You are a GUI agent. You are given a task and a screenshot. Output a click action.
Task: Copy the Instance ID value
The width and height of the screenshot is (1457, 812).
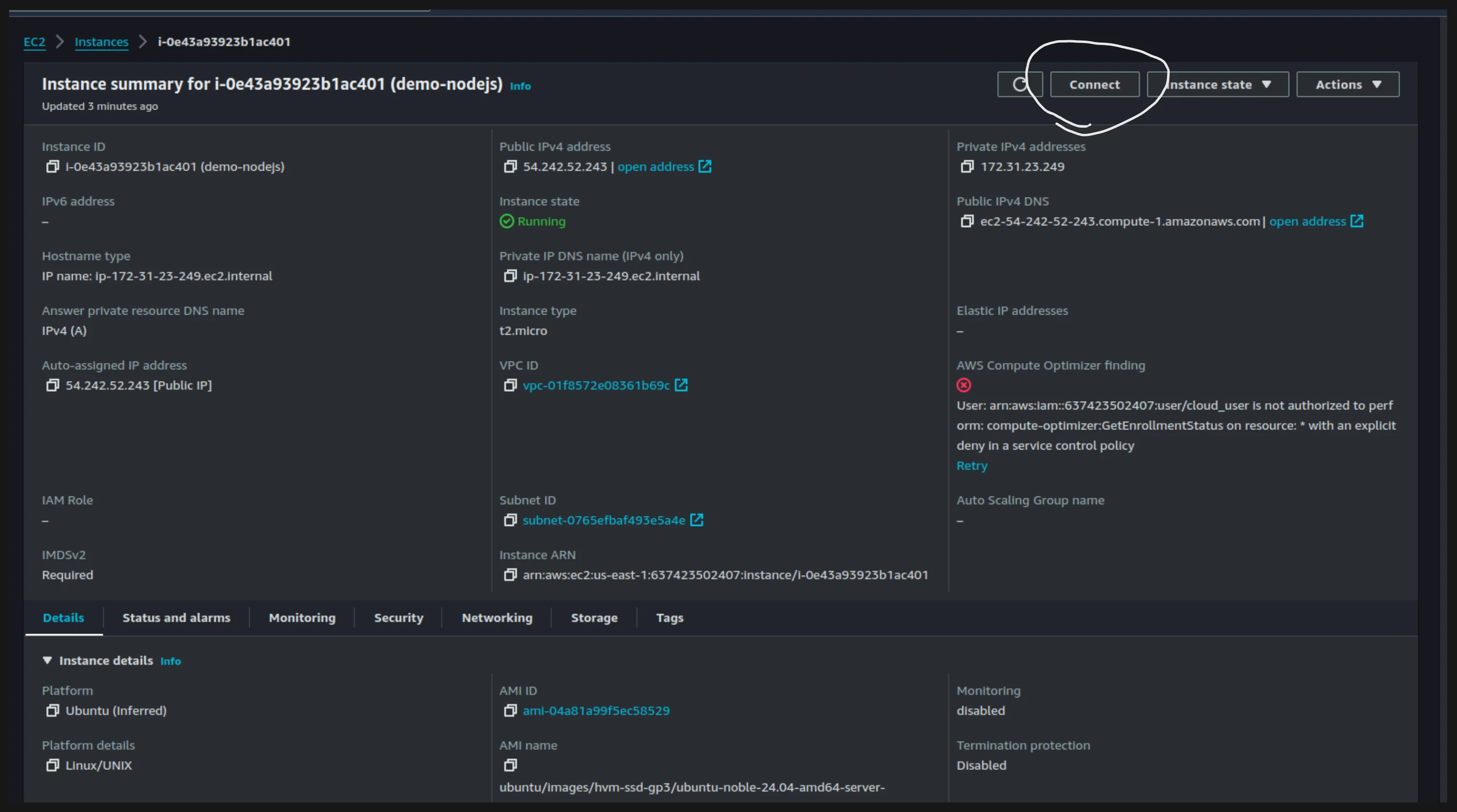pos(52,167)
